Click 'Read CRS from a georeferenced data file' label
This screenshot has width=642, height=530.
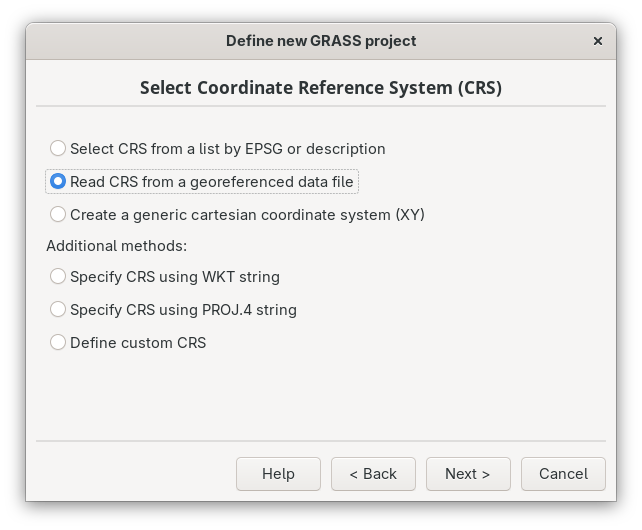click(211, 182)
